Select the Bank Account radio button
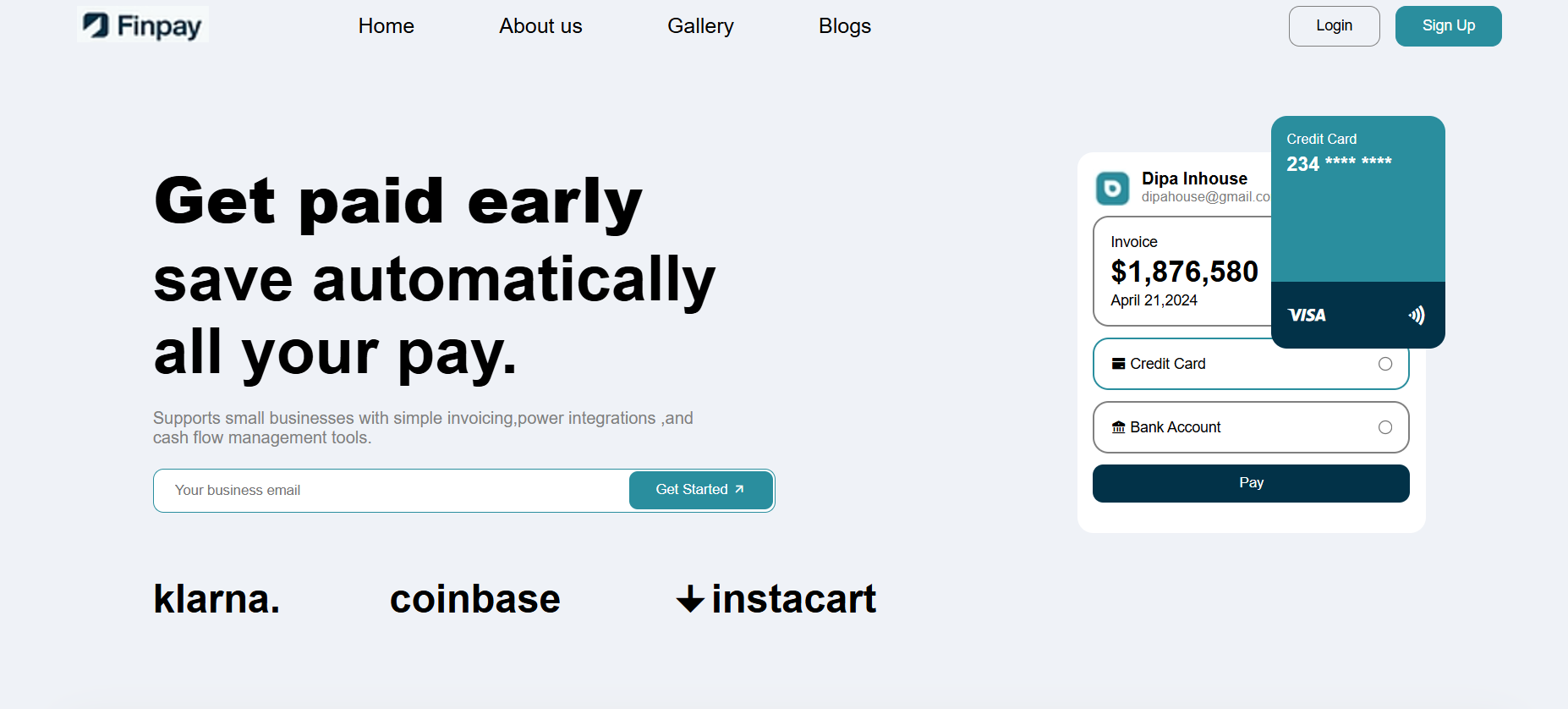1568x709 pixels. click(x=1385, y=427)
